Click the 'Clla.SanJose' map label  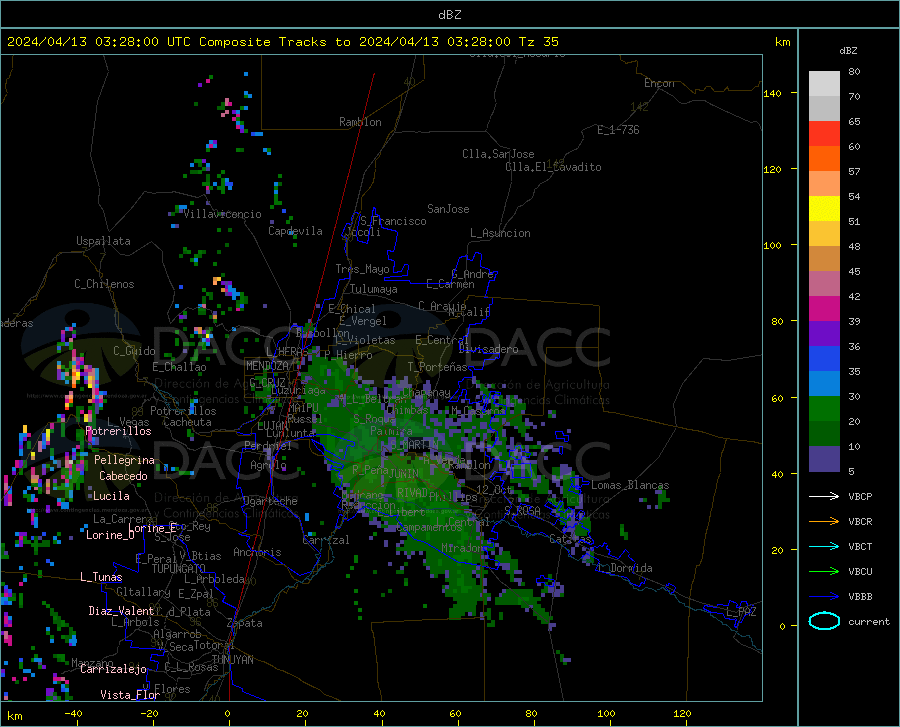tap(498, 154)
